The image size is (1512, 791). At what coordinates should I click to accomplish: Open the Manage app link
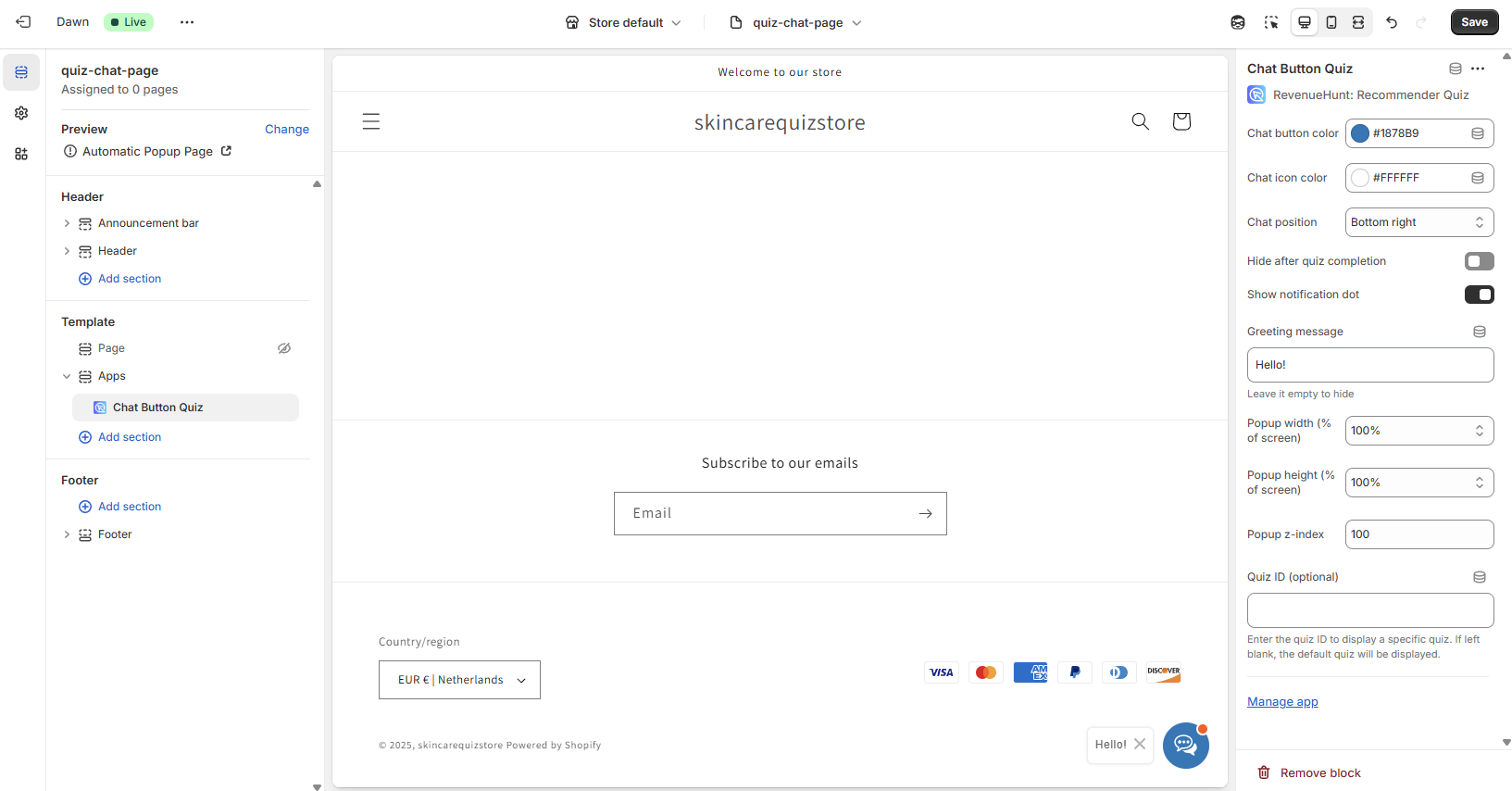[1282, 702]
